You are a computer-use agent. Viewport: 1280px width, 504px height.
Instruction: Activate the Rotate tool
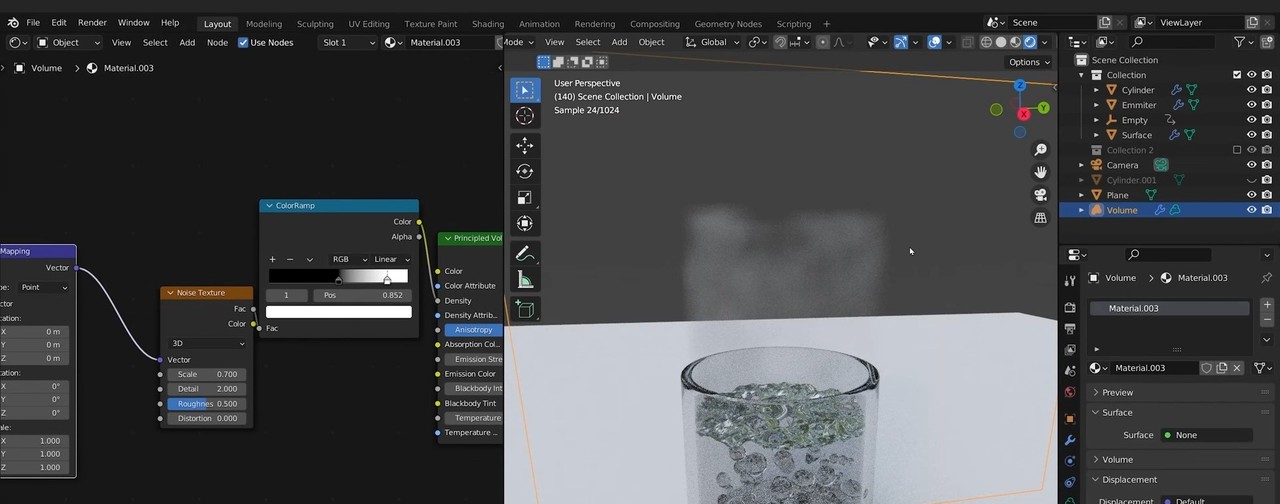[525, 171]
